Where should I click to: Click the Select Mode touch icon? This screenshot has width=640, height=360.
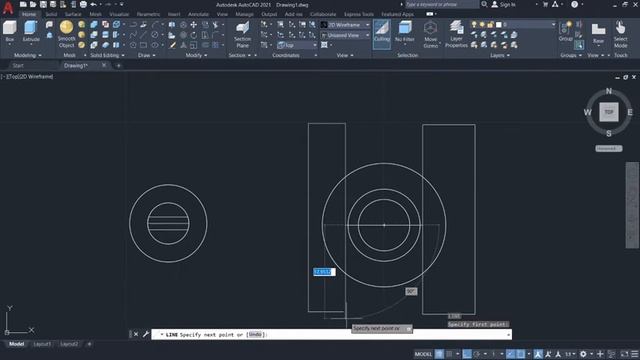[x=620, y=34]
